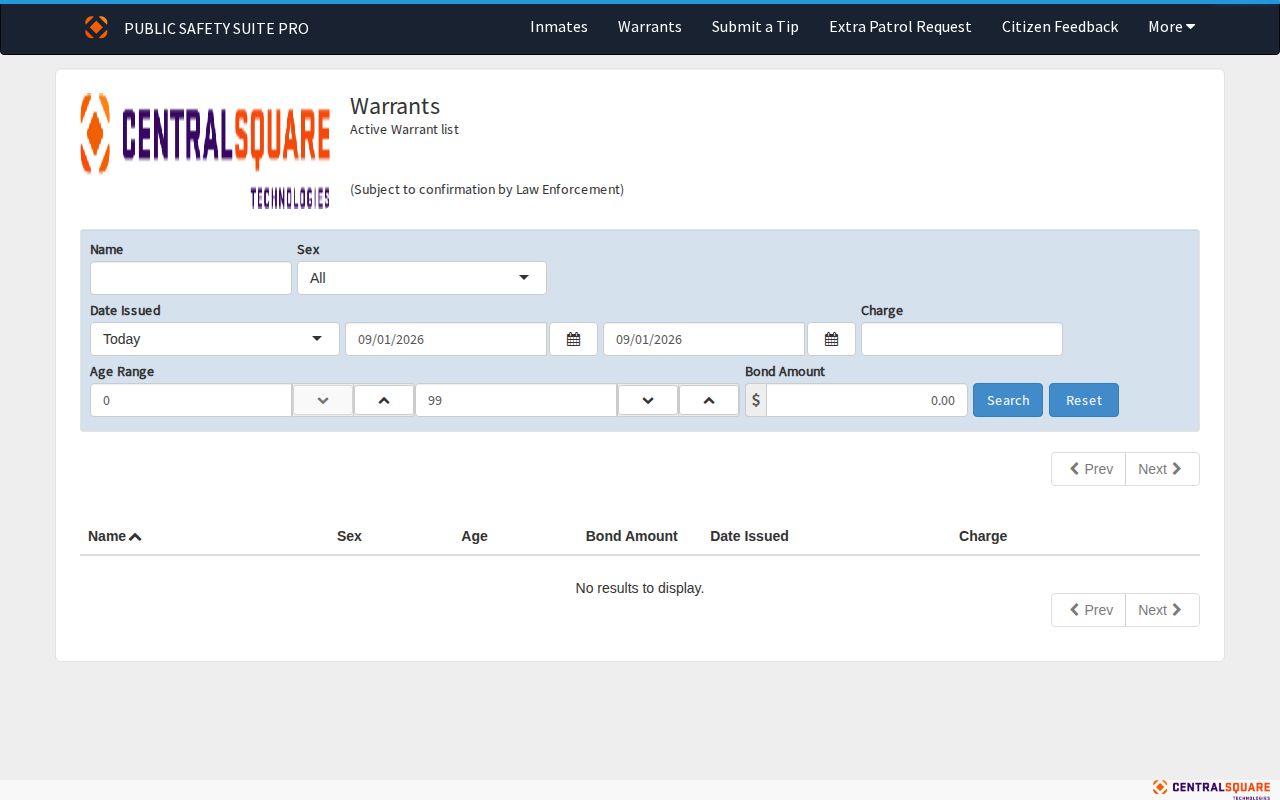Open the Warrants nav item
The height and width of the screenshot is (800, 1280).
click(650, 27)
